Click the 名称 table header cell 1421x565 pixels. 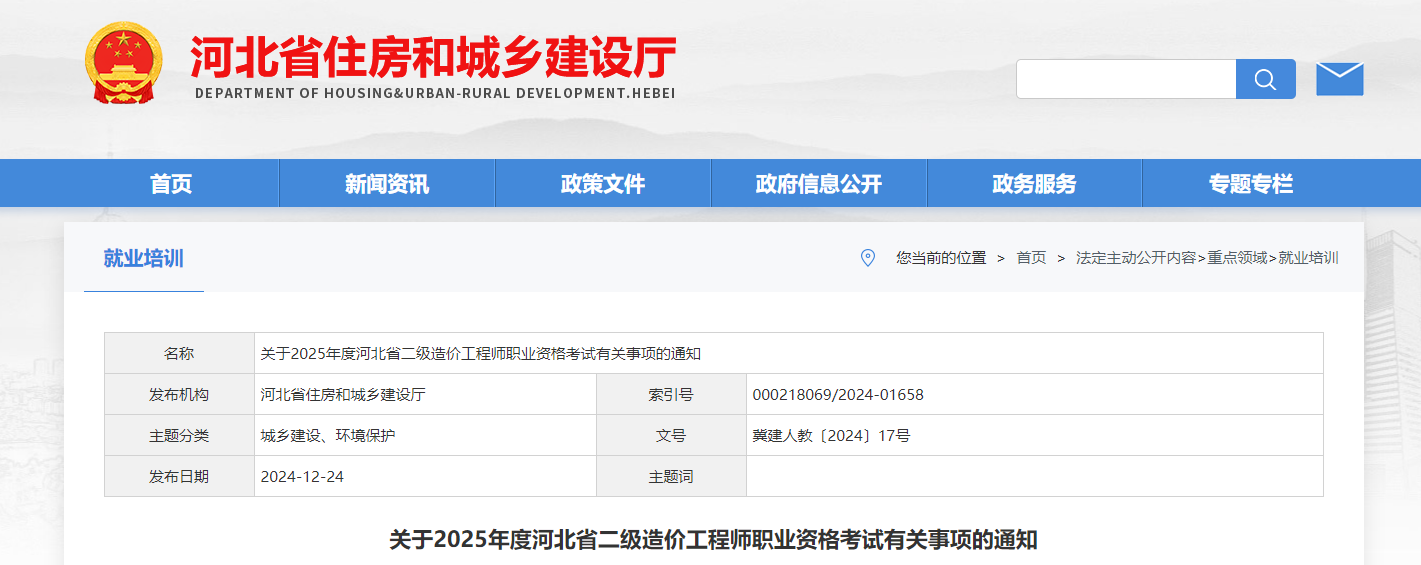179,353
